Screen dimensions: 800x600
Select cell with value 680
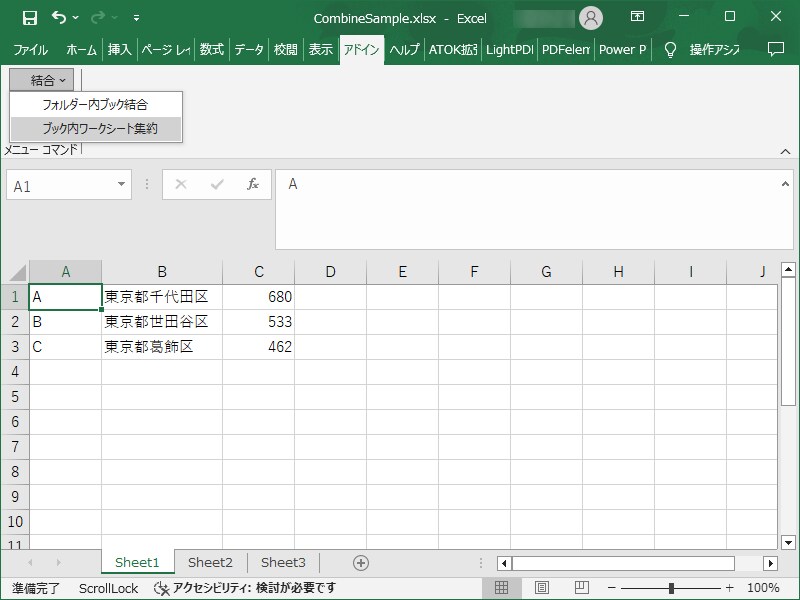pyautogui.click(x=259, y=297)
